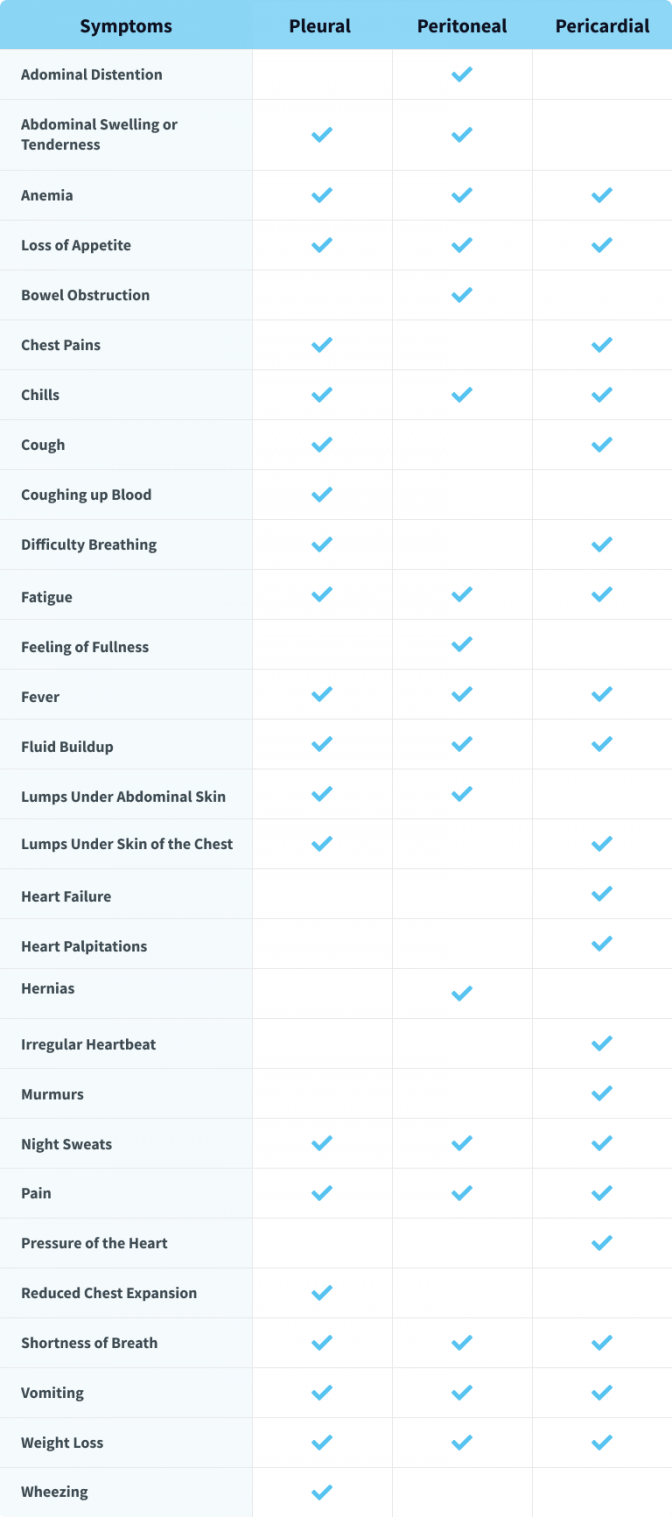
Task: Click the Peritoneal checkmark for Bowel Obstruction
Action: point(461,295)
